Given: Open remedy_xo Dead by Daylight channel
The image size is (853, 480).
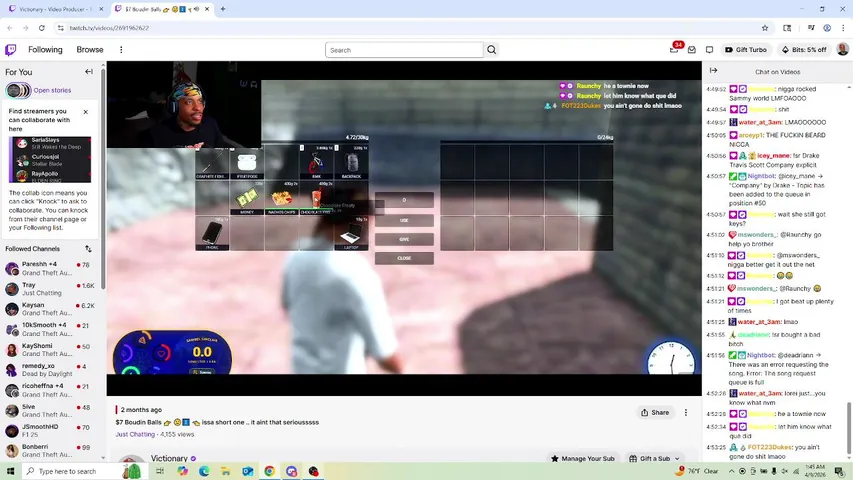Looking at the screenshot, I should (x=49, y=370).
